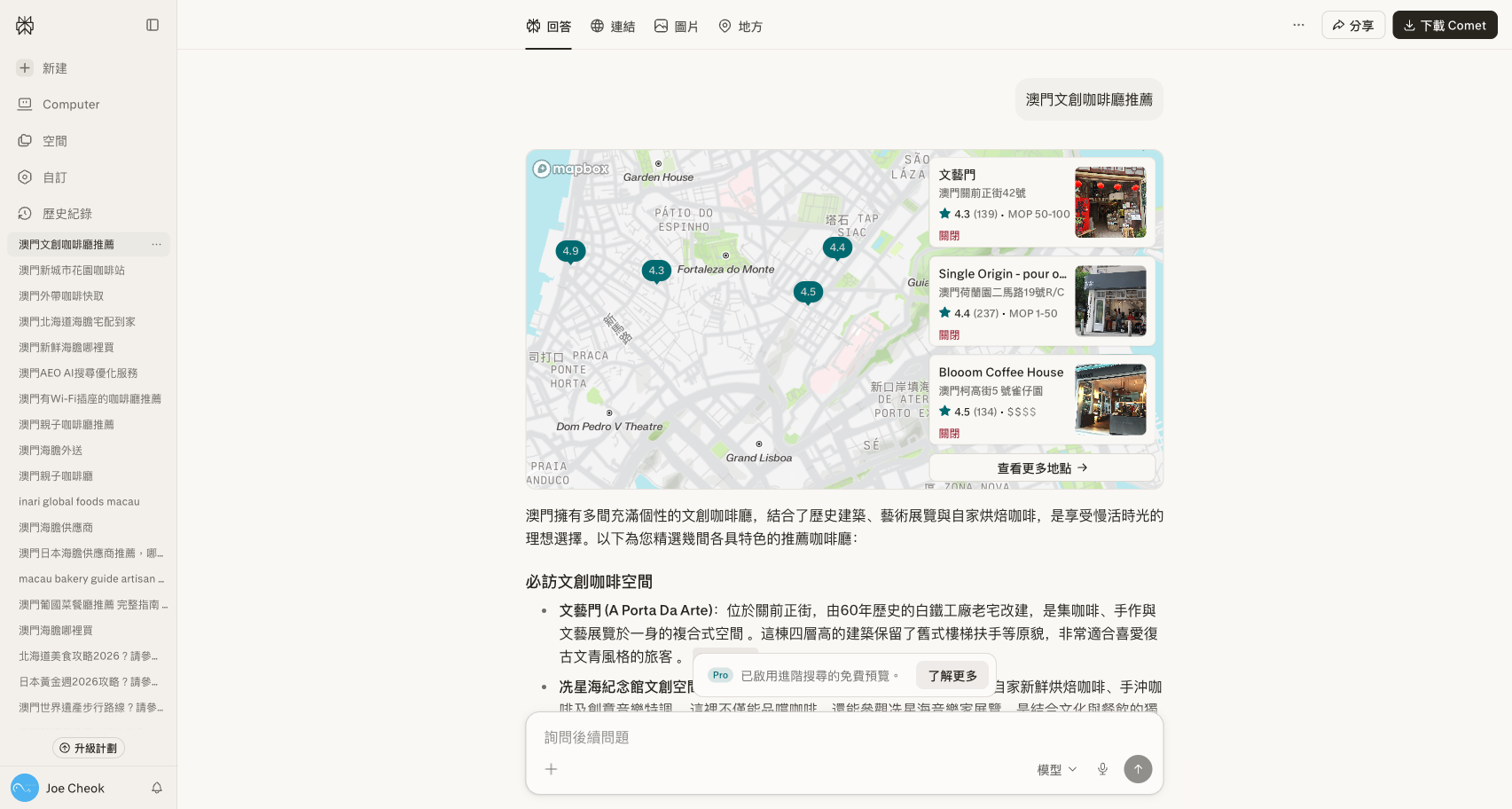
Task: Click the Fortaleza do Monte map label
Action: coord(725,270)
